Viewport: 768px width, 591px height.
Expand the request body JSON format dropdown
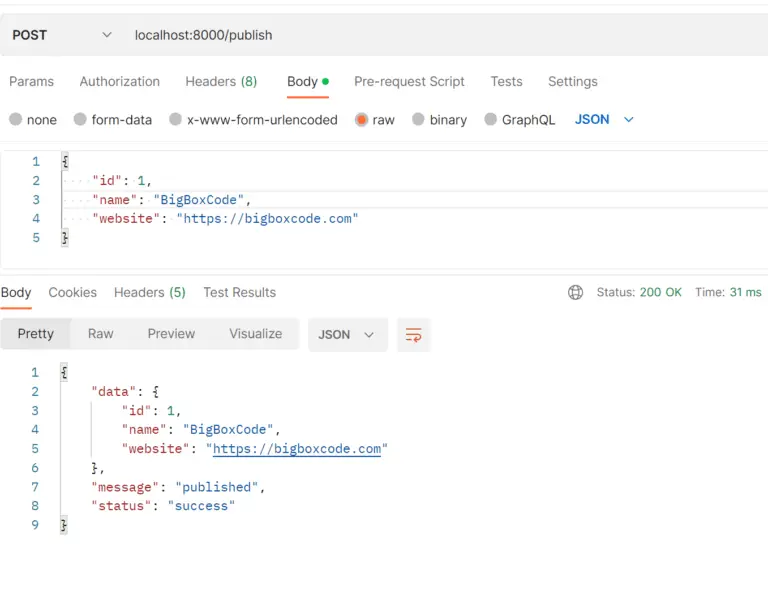point(604,119)
